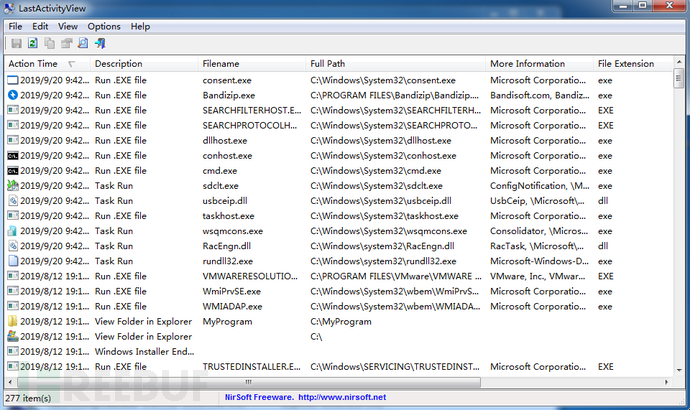Click the wsqmcons.exe row icon

point(13,231)
